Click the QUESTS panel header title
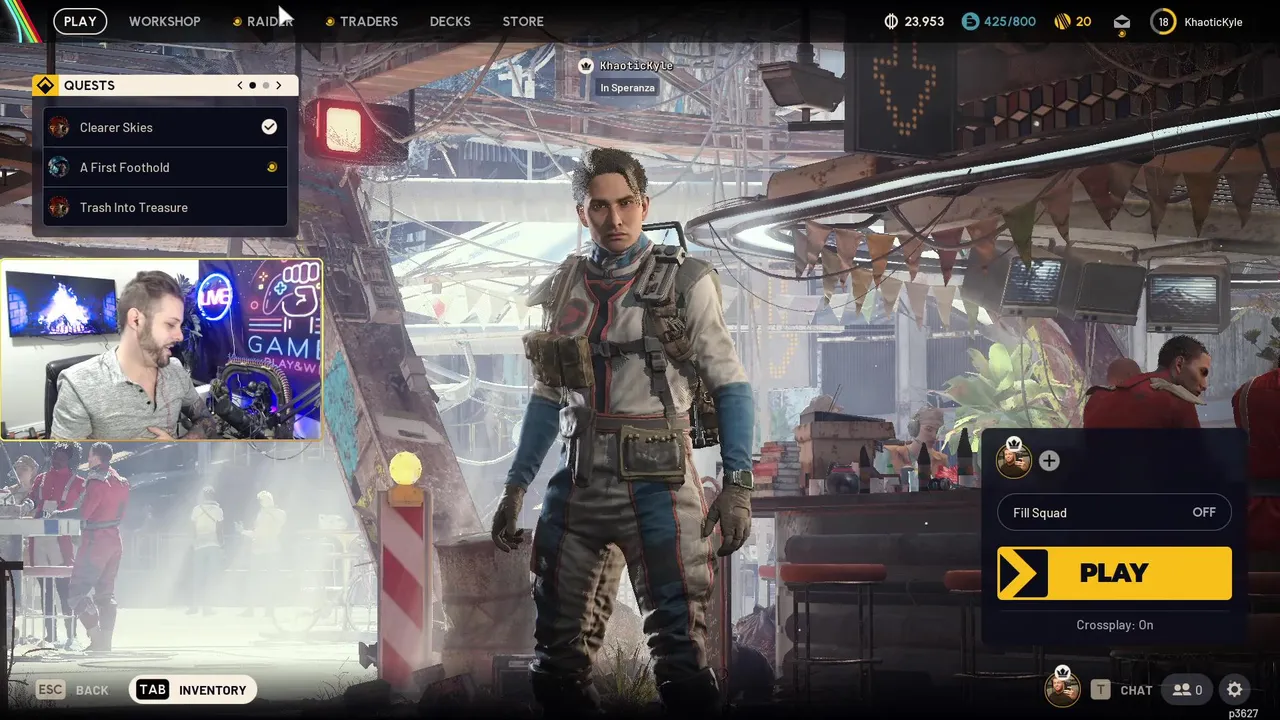This screenshot has height=720, width=1280. (89, 85)
